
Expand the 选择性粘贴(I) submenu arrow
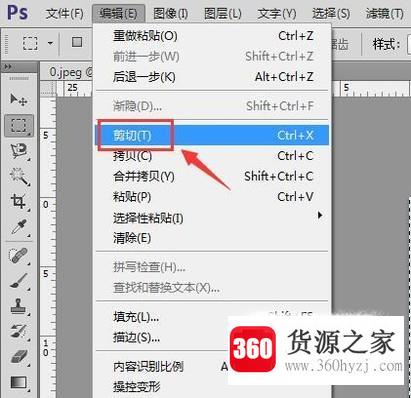[x=320, y=215]
